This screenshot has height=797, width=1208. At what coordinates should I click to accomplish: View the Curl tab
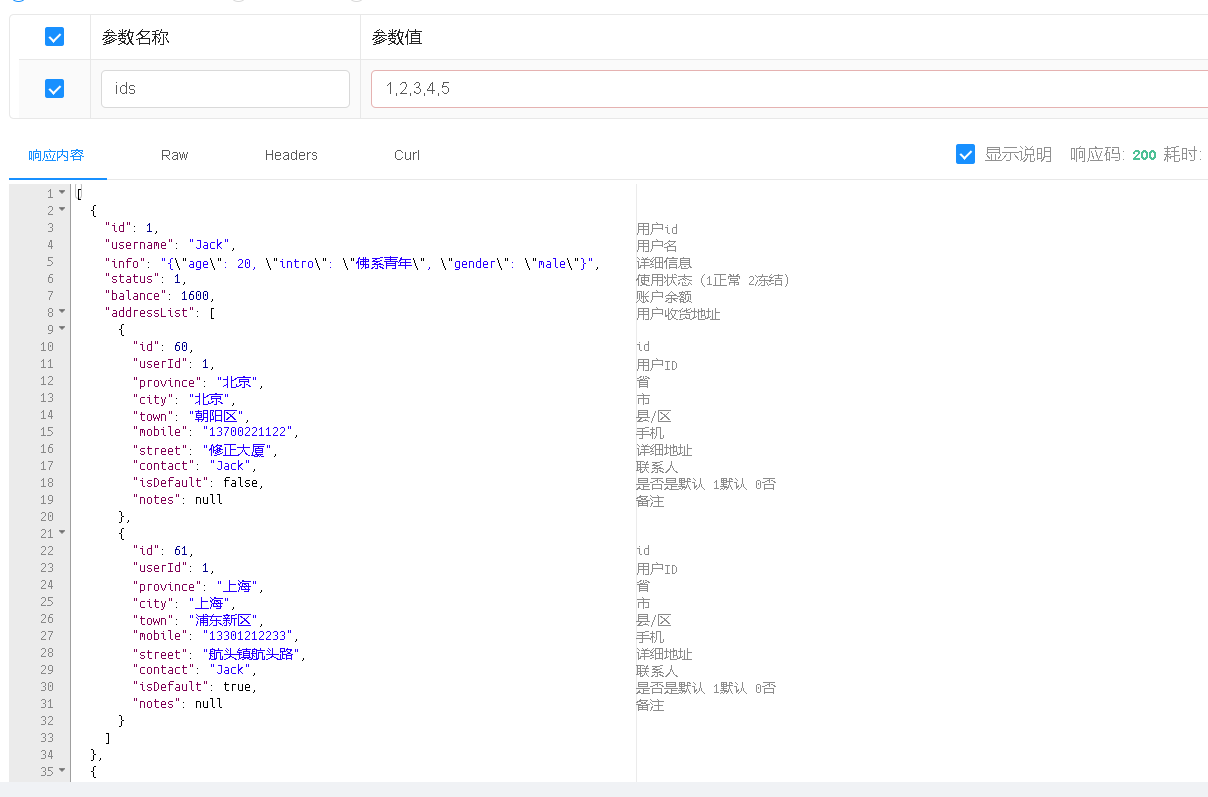407,155
